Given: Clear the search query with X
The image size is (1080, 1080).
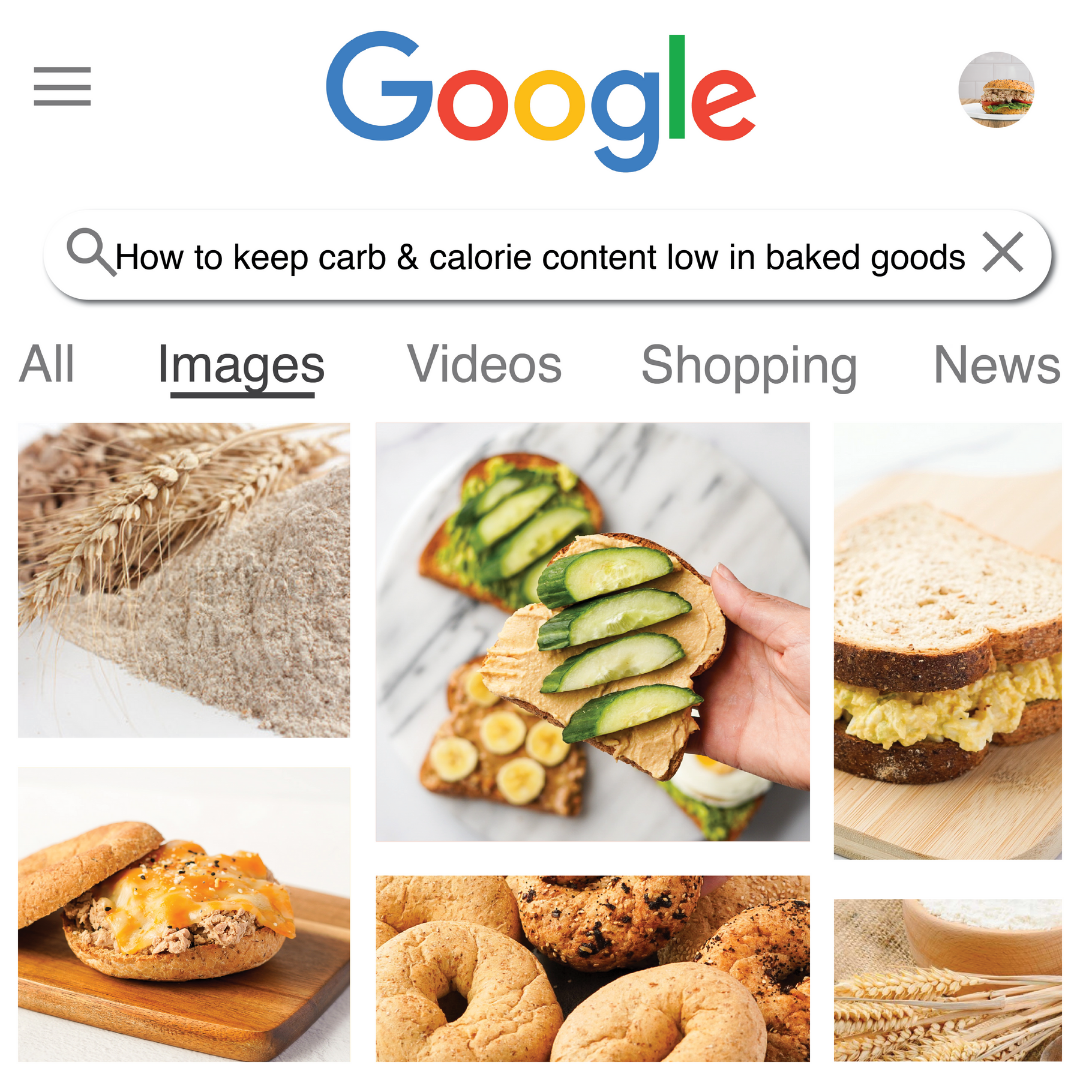Looking at the screenshot, I should coord(1003,252).
